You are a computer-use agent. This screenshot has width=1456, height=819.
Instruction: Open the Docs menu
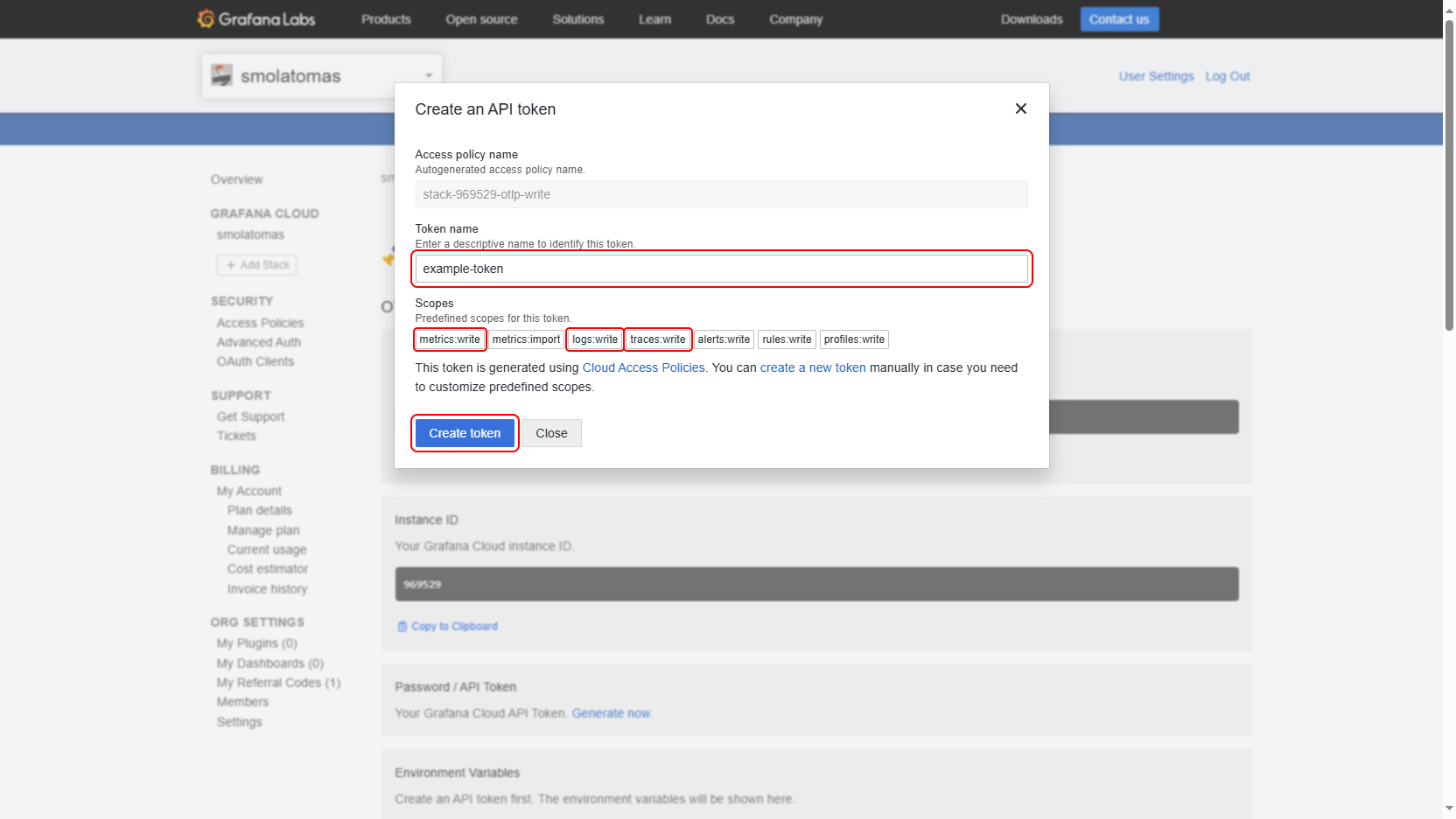(720, 19)
